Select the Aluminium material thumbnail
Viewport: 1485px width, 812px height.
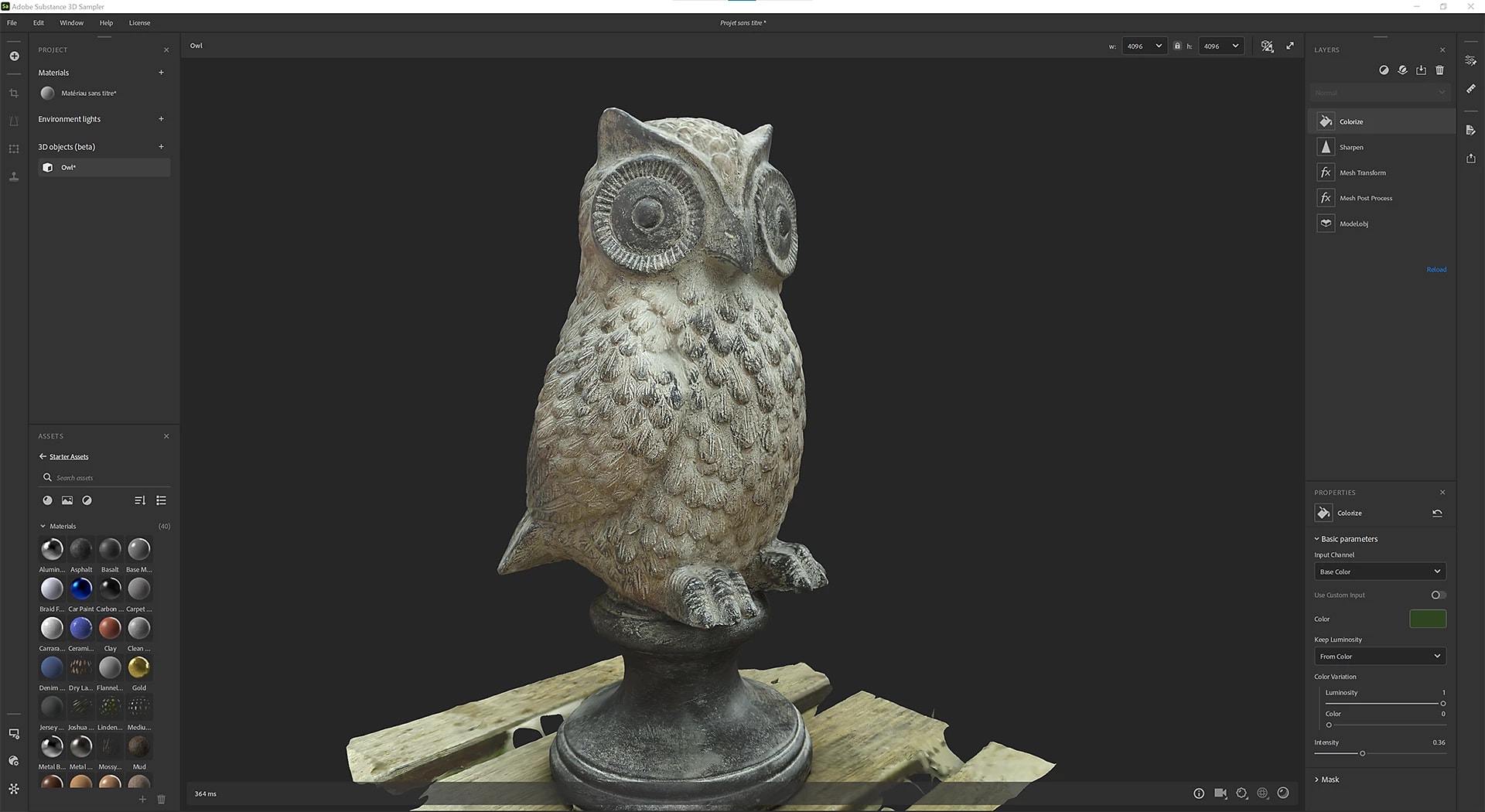click(52, 549)
